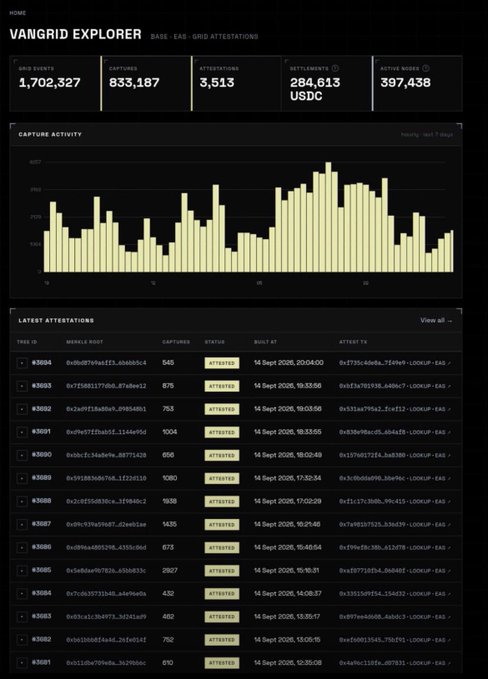Open LOOKUP link for tx 0xbf3a701938
The image size is (488, 679).
point(420,386)
